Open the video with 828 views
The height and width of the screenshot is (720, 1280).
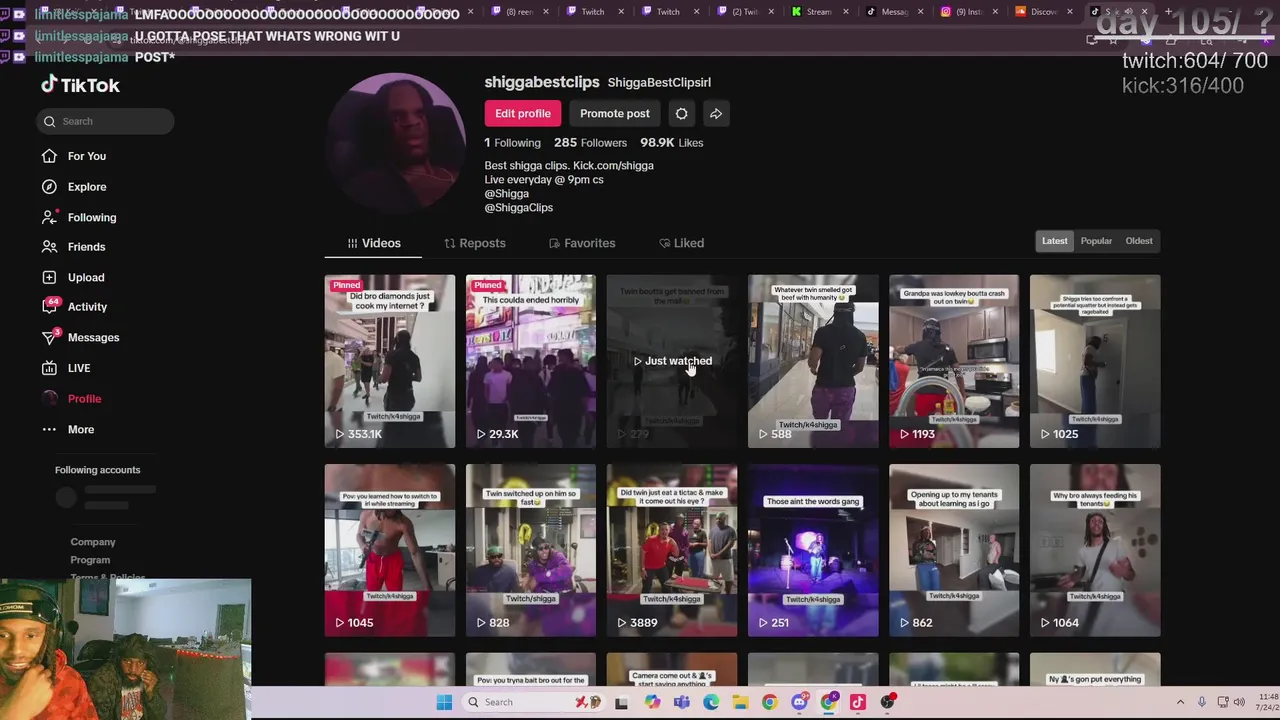click(x=530, y=550)
